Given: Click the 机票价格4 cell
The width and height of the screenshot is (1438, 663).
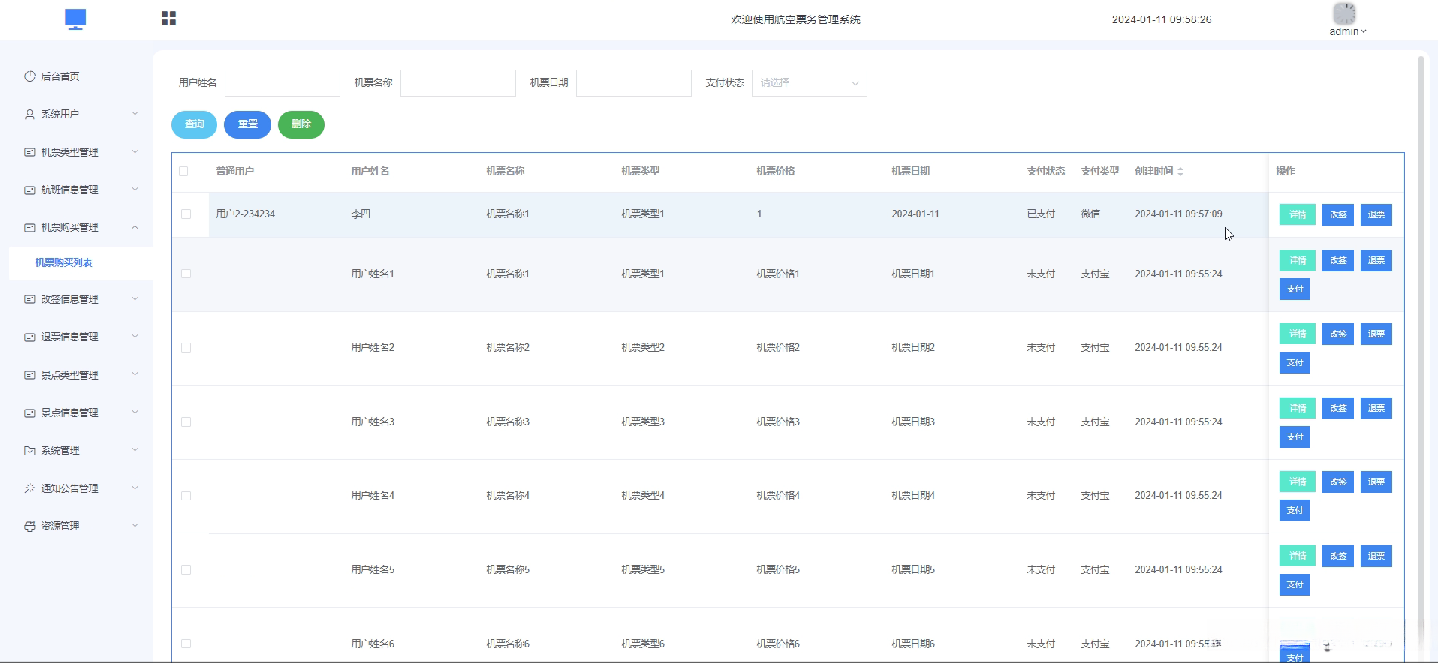Looking at the screenshot, I should pos(778,496).
